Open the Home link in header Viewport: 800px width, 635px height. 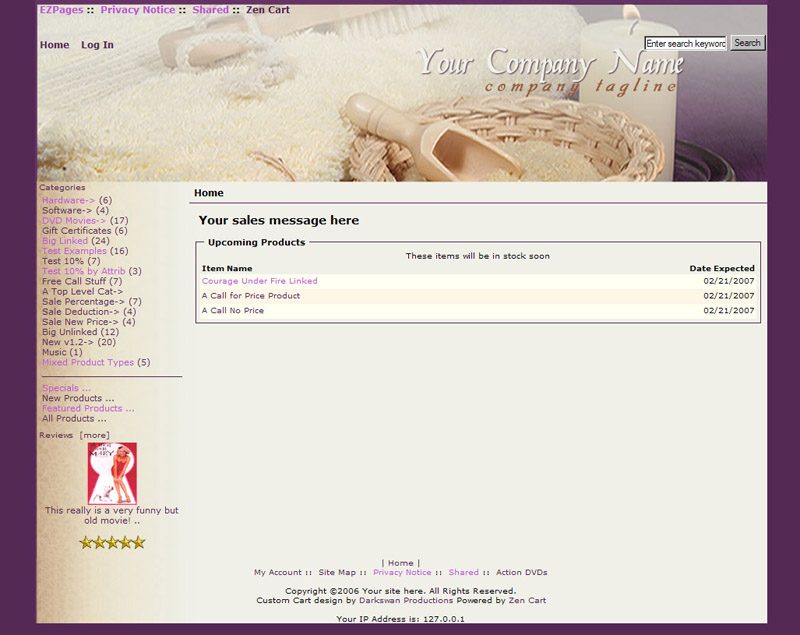pos(54,45)
